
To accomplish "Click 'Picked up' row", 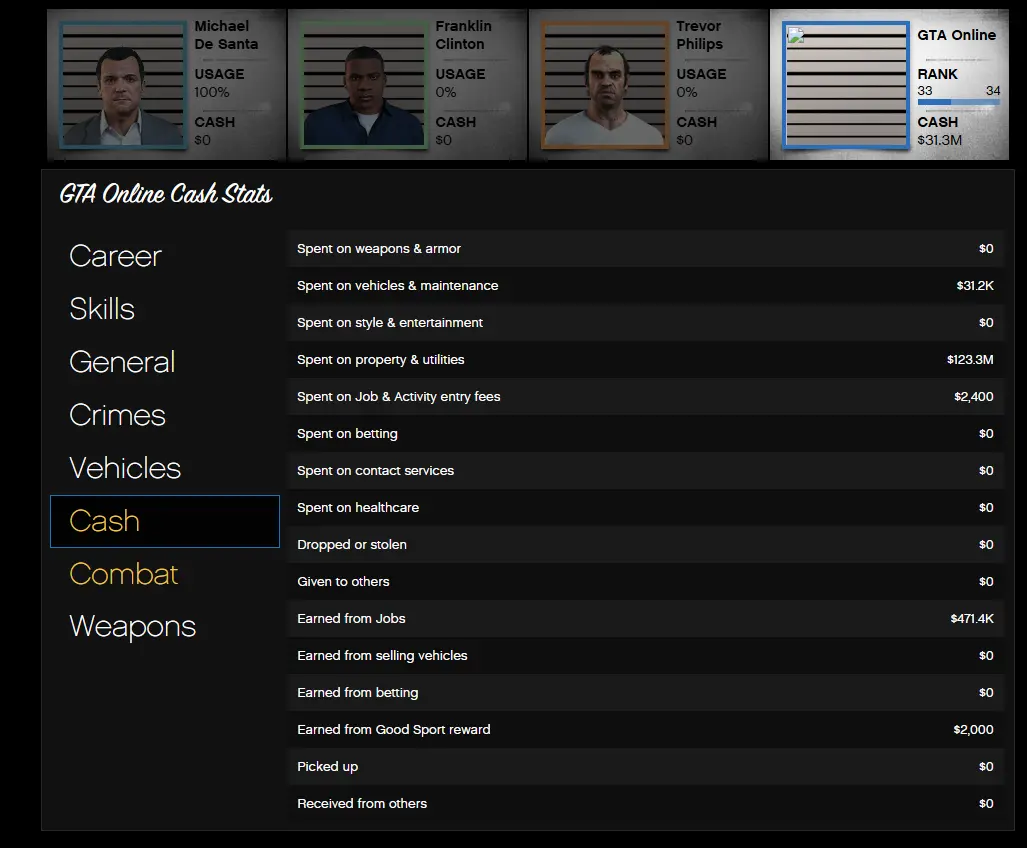I will tap(645, 767).
